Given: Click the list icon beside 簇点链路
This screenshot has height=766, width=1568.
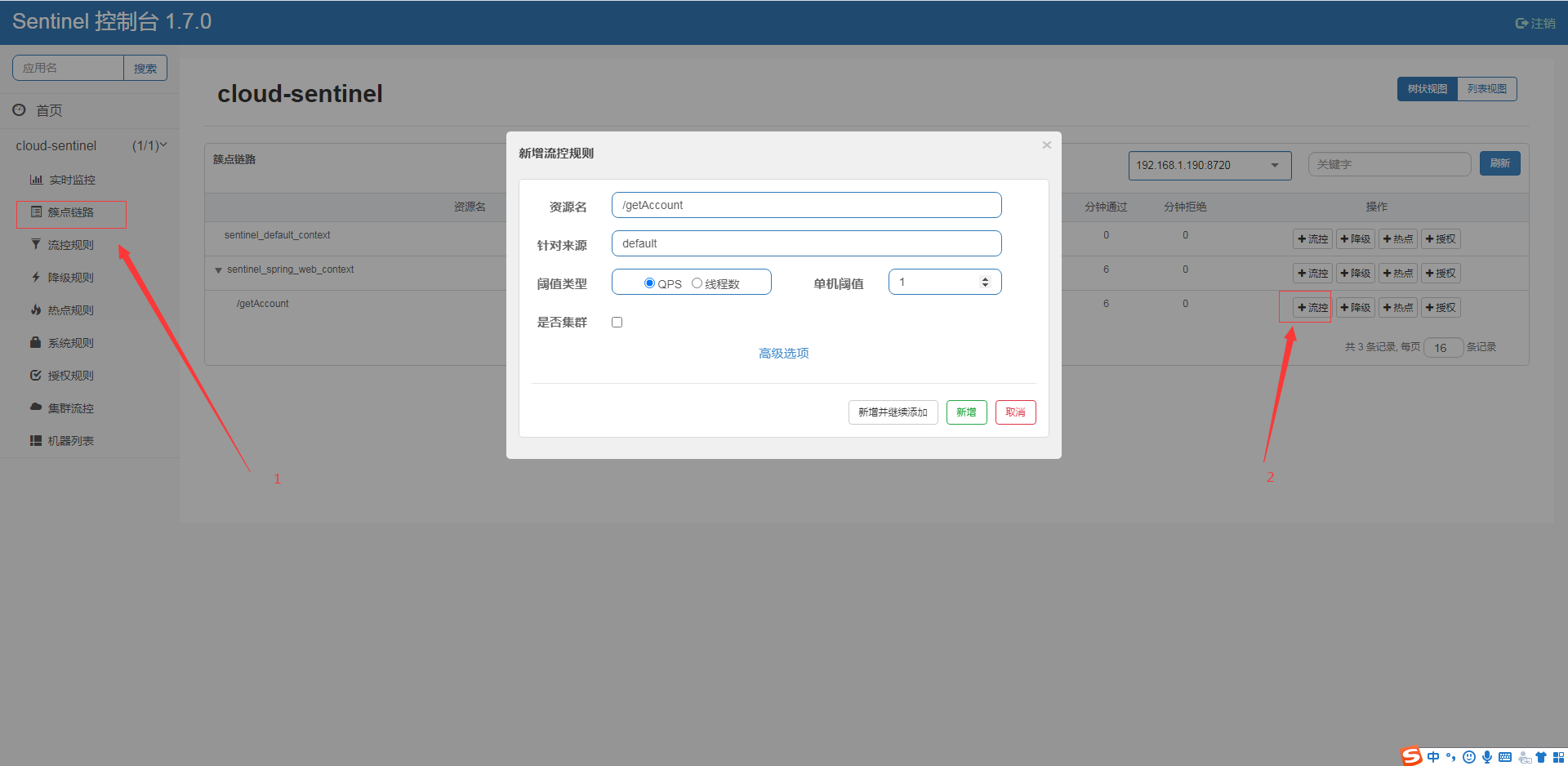Looking at the screenshot, I should [x=36, y=212].
